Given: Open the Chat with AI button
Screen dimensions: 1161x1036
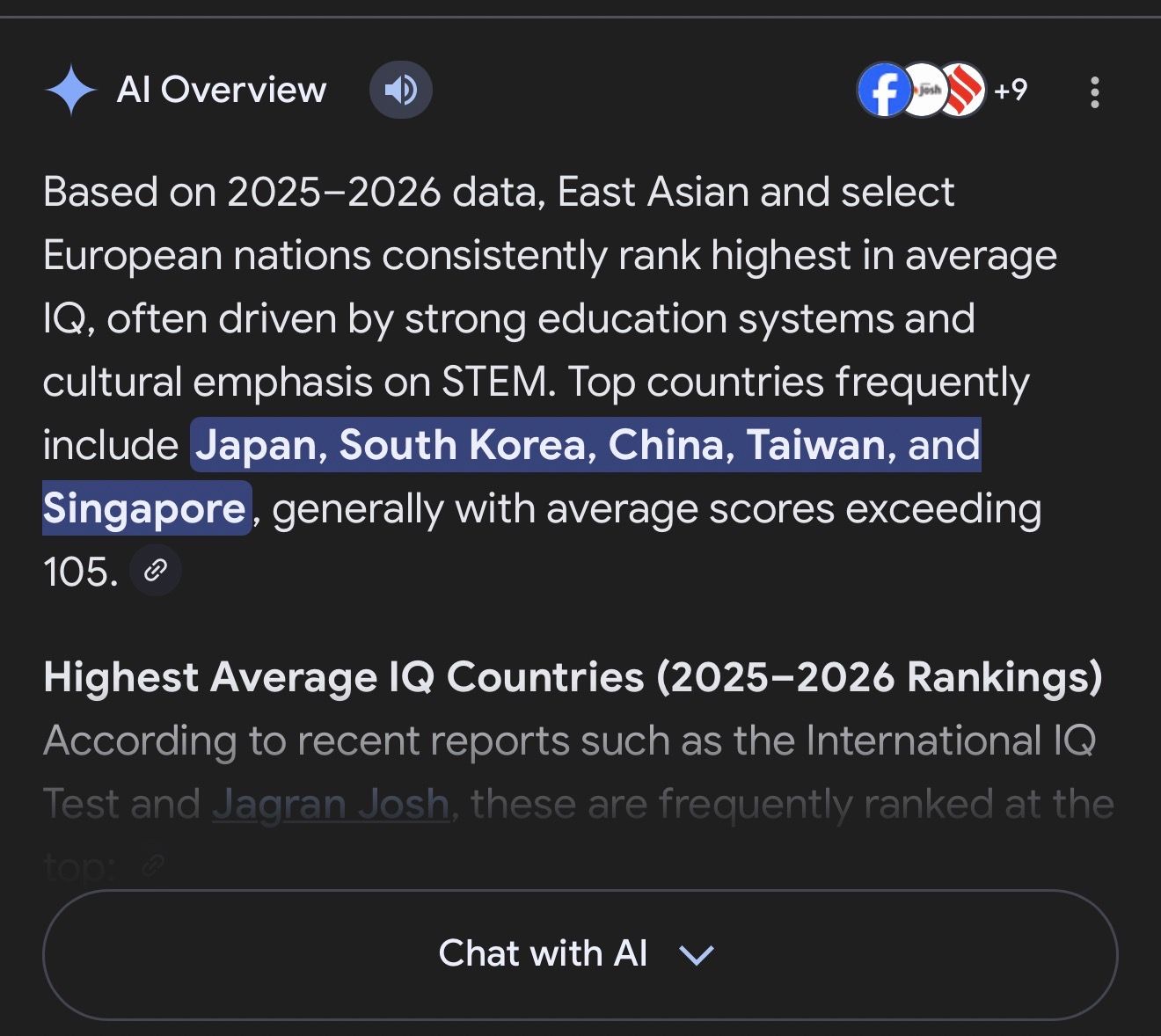Looking at the screenshot, I should pos(542,953).
